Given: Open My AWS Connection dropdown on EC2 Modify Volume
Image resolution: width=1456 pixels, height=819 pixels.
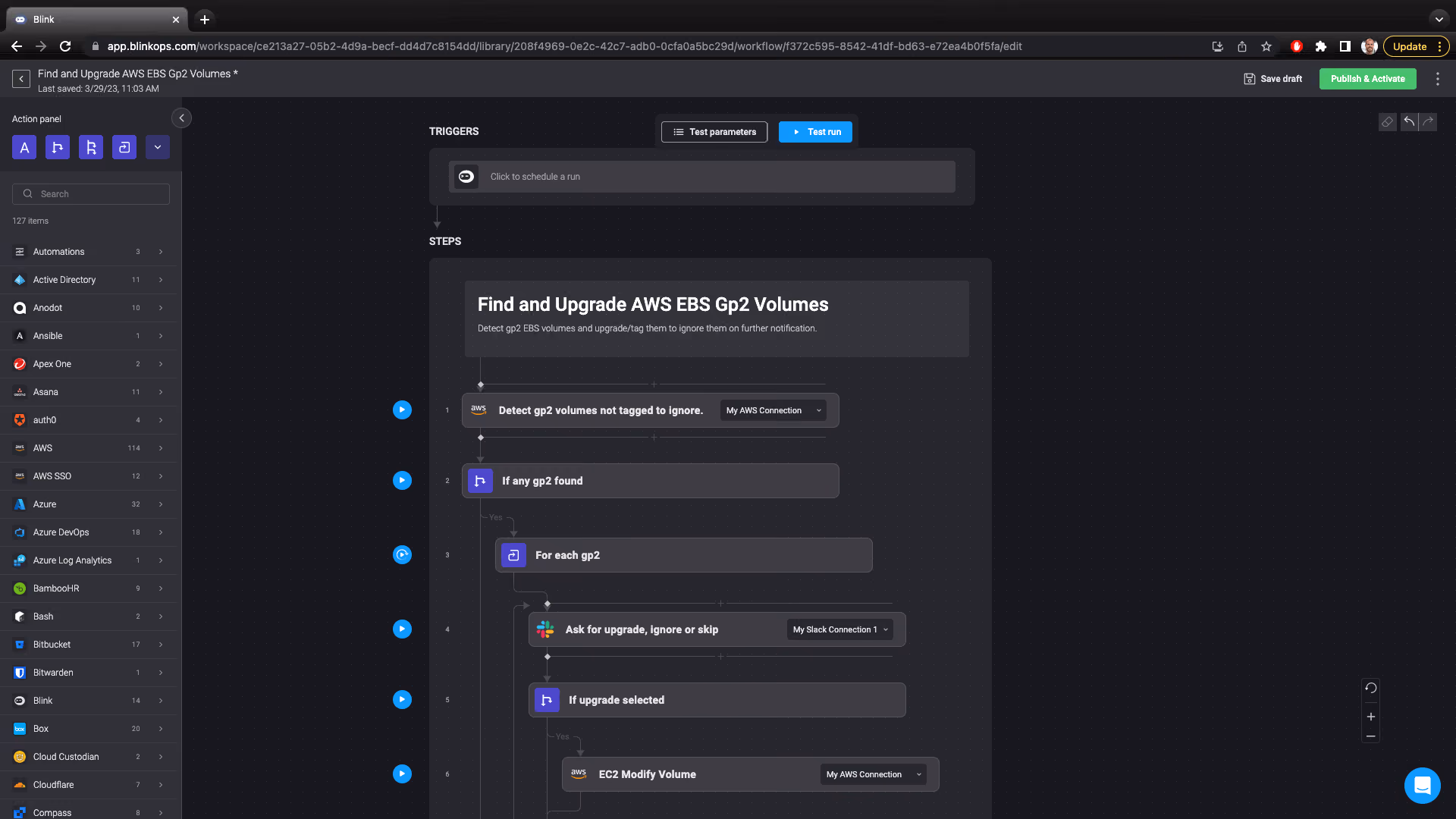Looking at the screenshot, I should 873,774.
